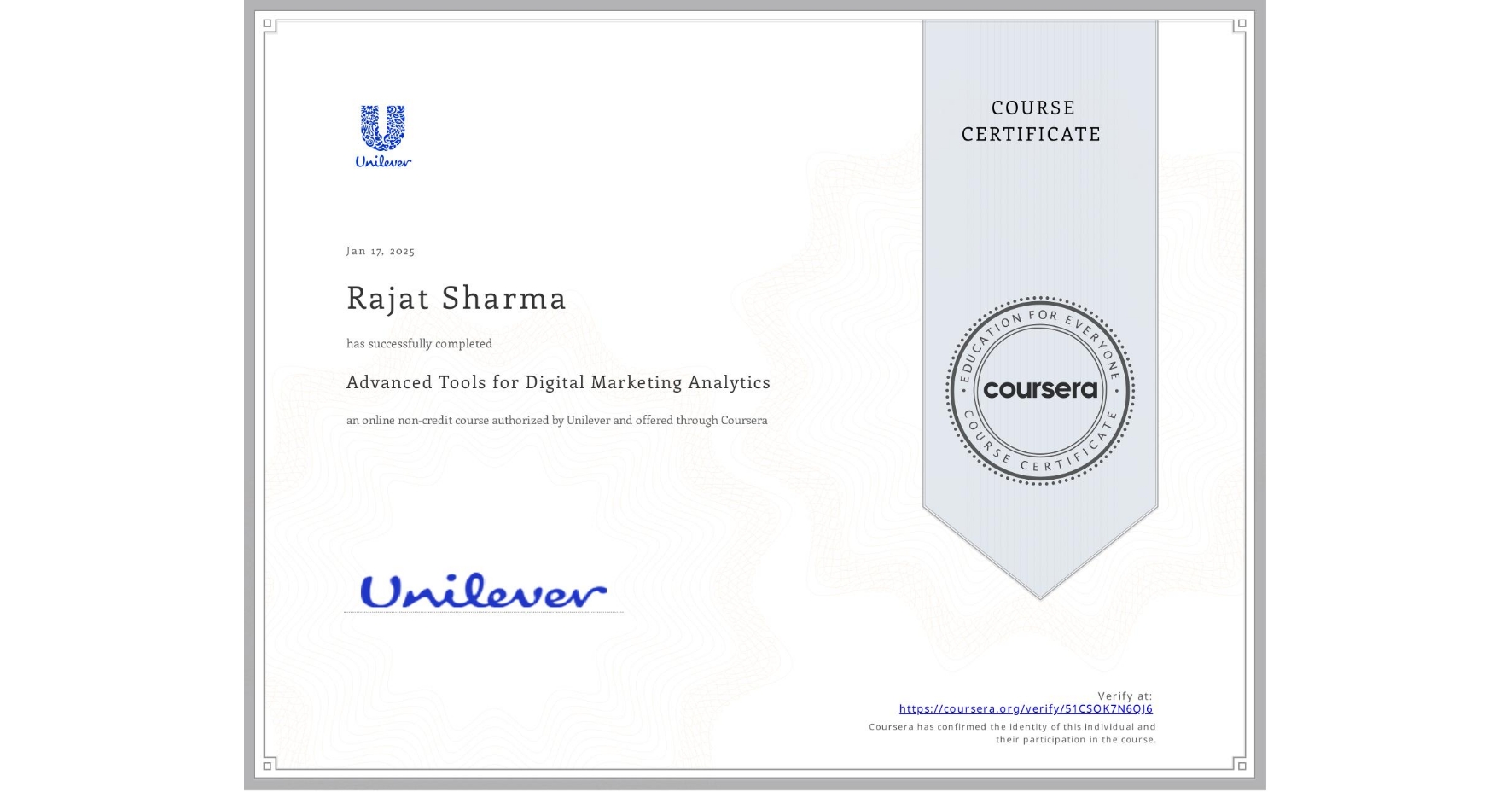Select the date Jan 17, 2025
Image resolution: width=1512 pixels, height=792 pixels.
pos(381,251)
